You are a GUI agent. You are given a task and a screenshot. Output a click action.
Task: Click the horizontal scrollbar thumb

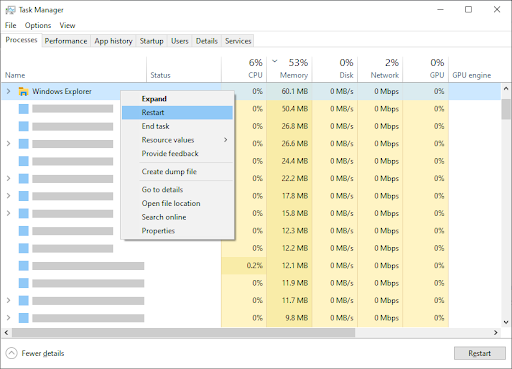(184, 332)
